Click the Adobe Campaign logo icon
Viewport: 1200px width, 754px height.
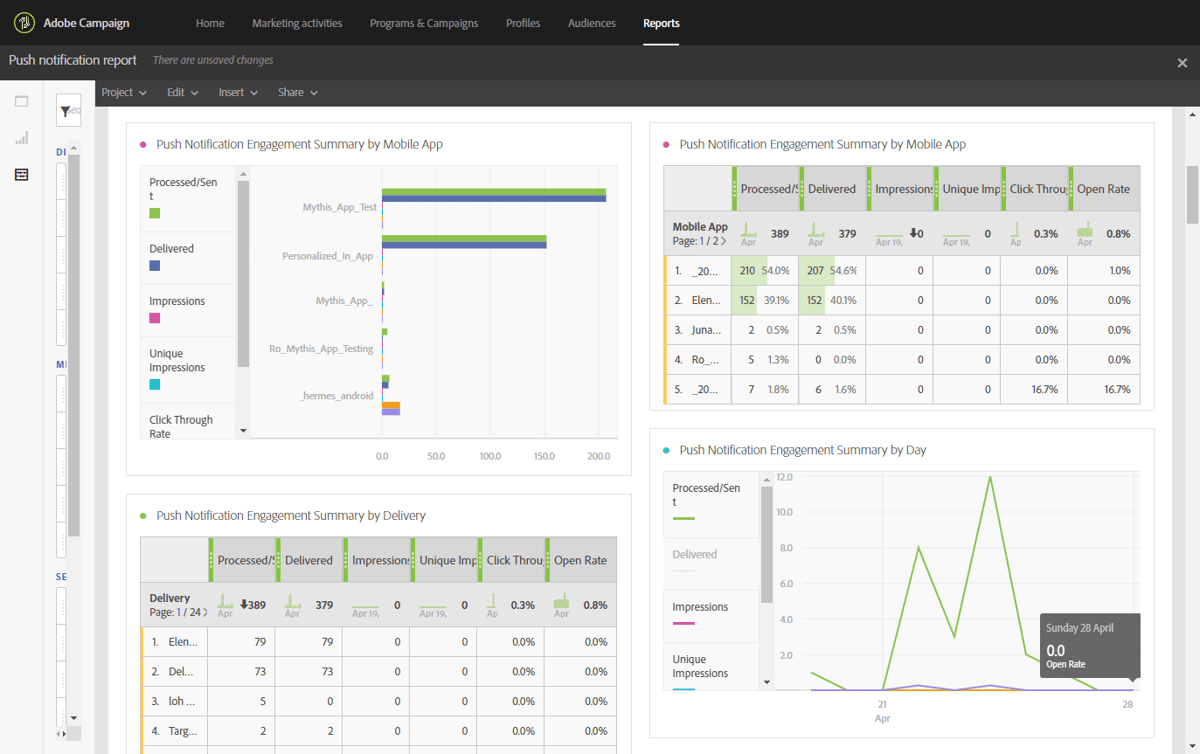point(23,22)
